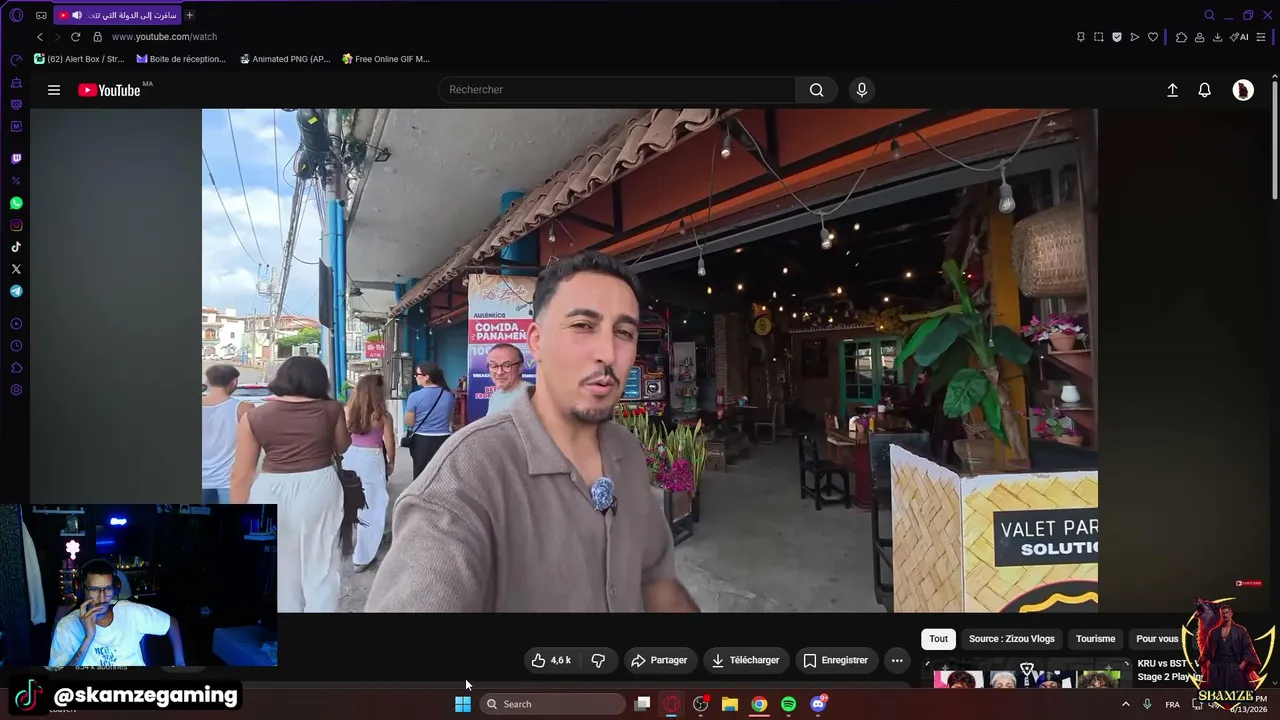1280x720 pixels.
Task: Open the Opera tab search magnifier
Action: tap(1209, 15)
